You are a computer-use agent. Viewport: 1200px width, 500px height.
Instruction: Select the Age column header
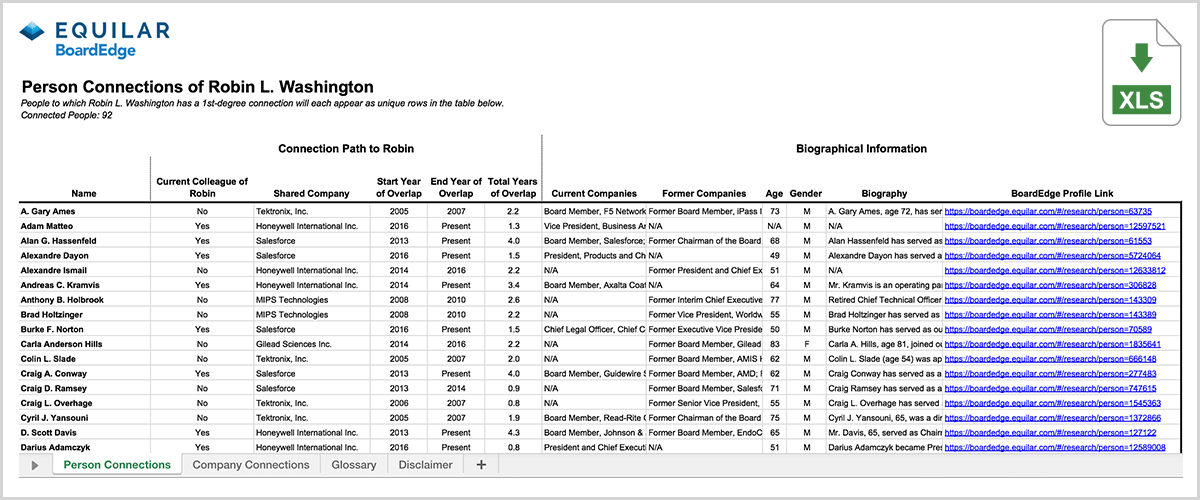pos(774,194)
